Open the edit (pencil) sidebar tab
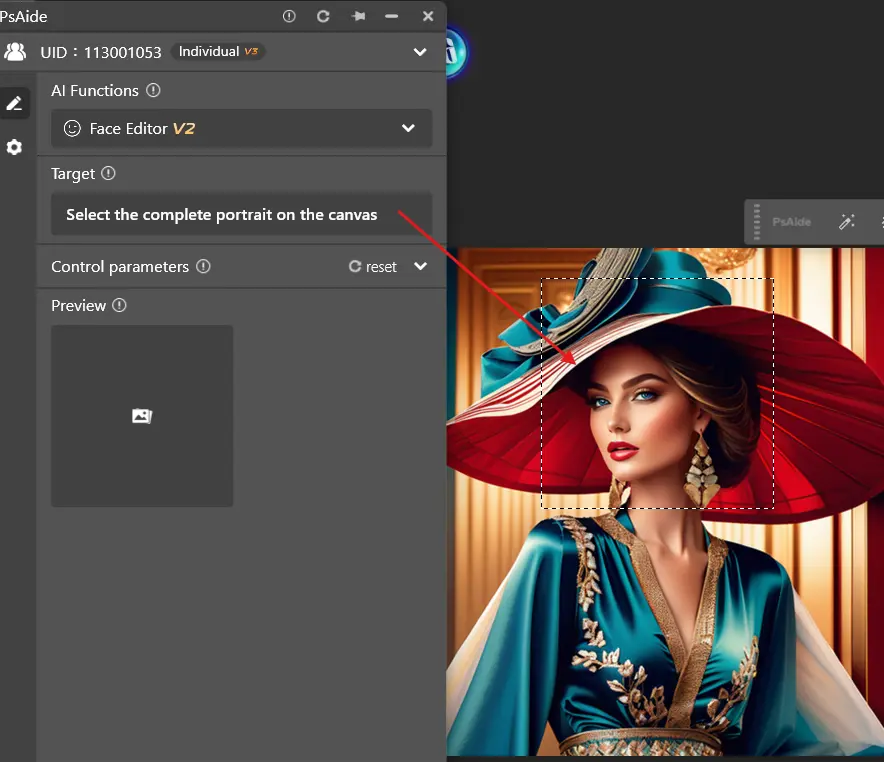 point(14,103)
